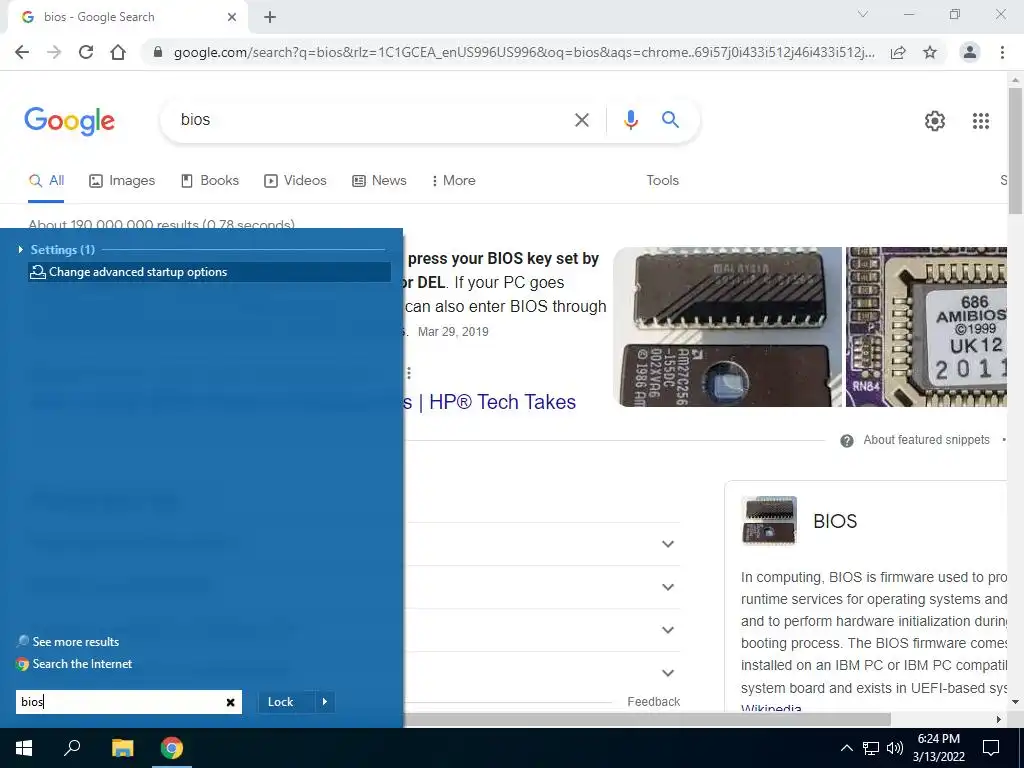Open the BIOS chip photo with black EPROMs

click(728, 327)
